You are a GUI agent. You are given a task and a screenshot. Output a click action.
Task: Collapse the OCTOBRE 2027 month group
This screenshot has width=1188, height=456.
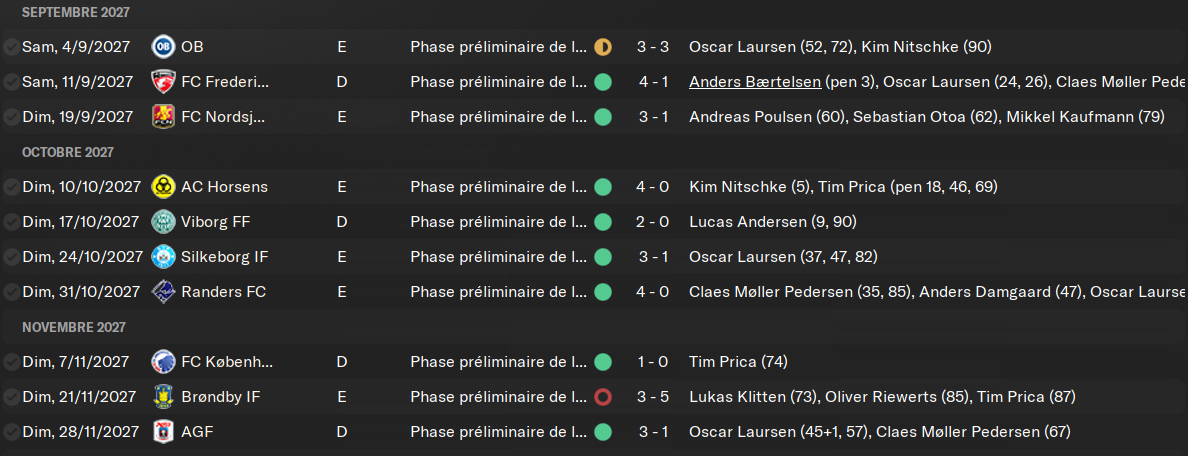pos(68,152)
